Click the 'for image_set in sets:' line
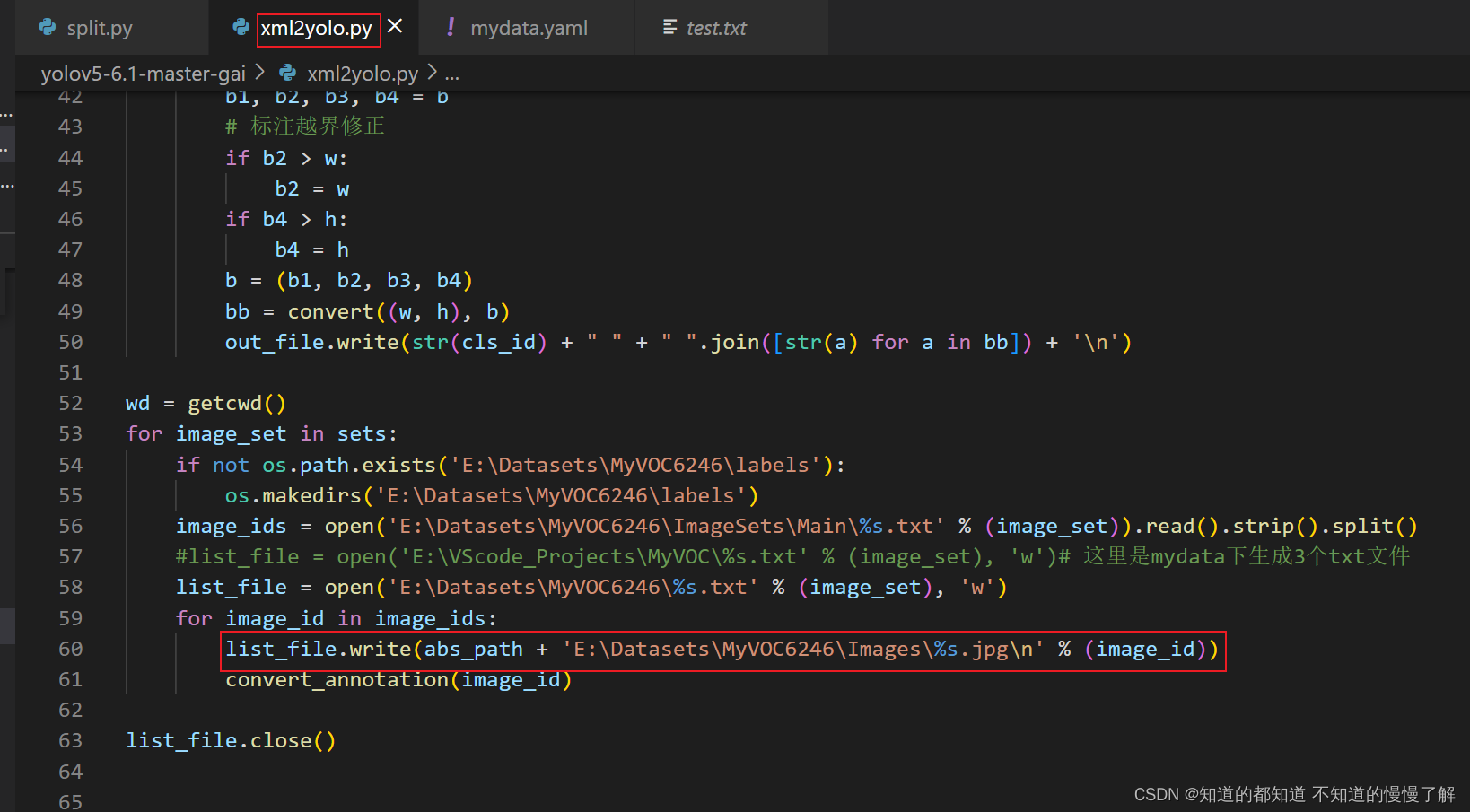This screenshot has height=812, width=1470. point(261,434)
